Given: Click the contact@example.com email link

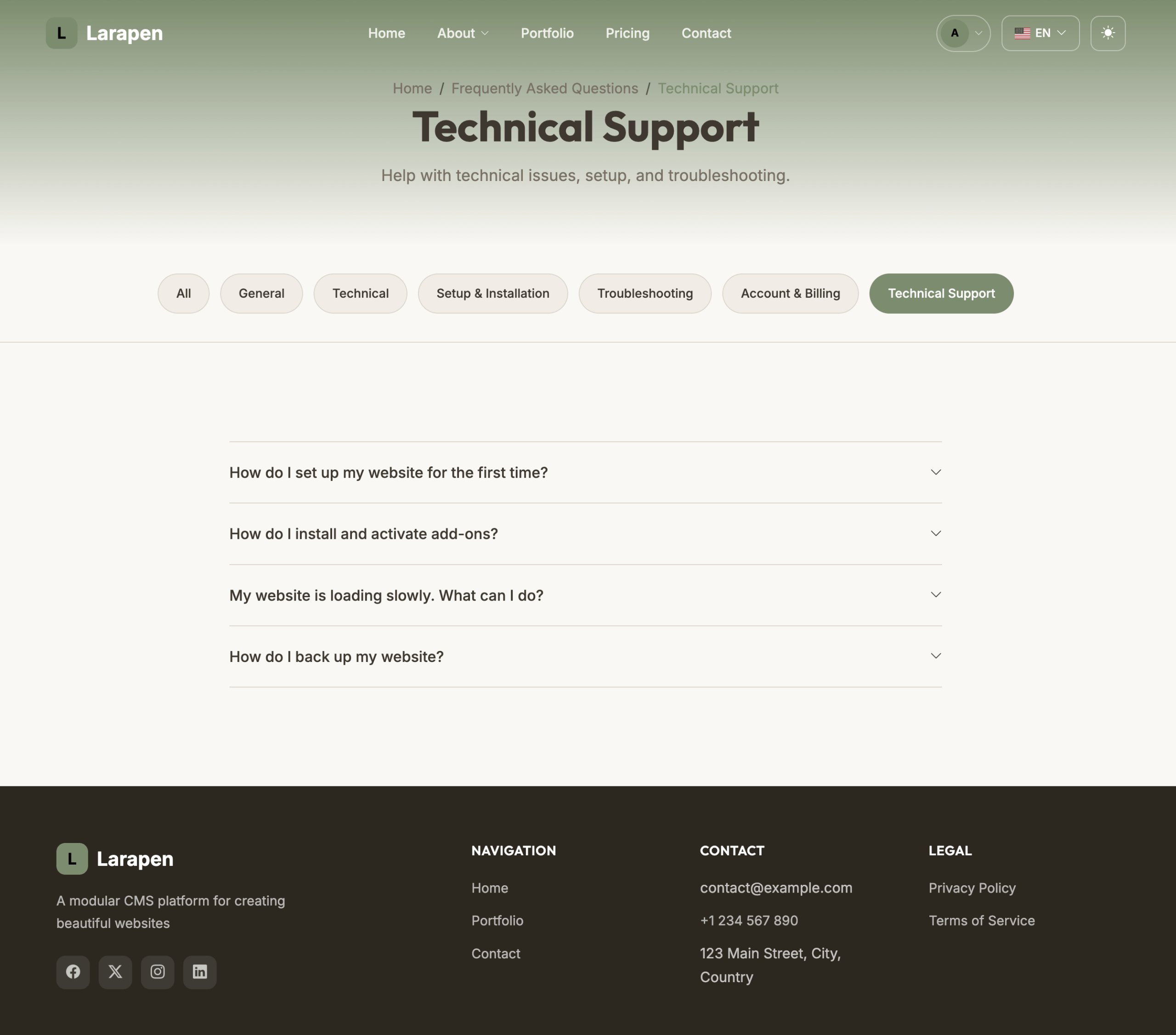Looking at the screenshot, I should [775, 888].
